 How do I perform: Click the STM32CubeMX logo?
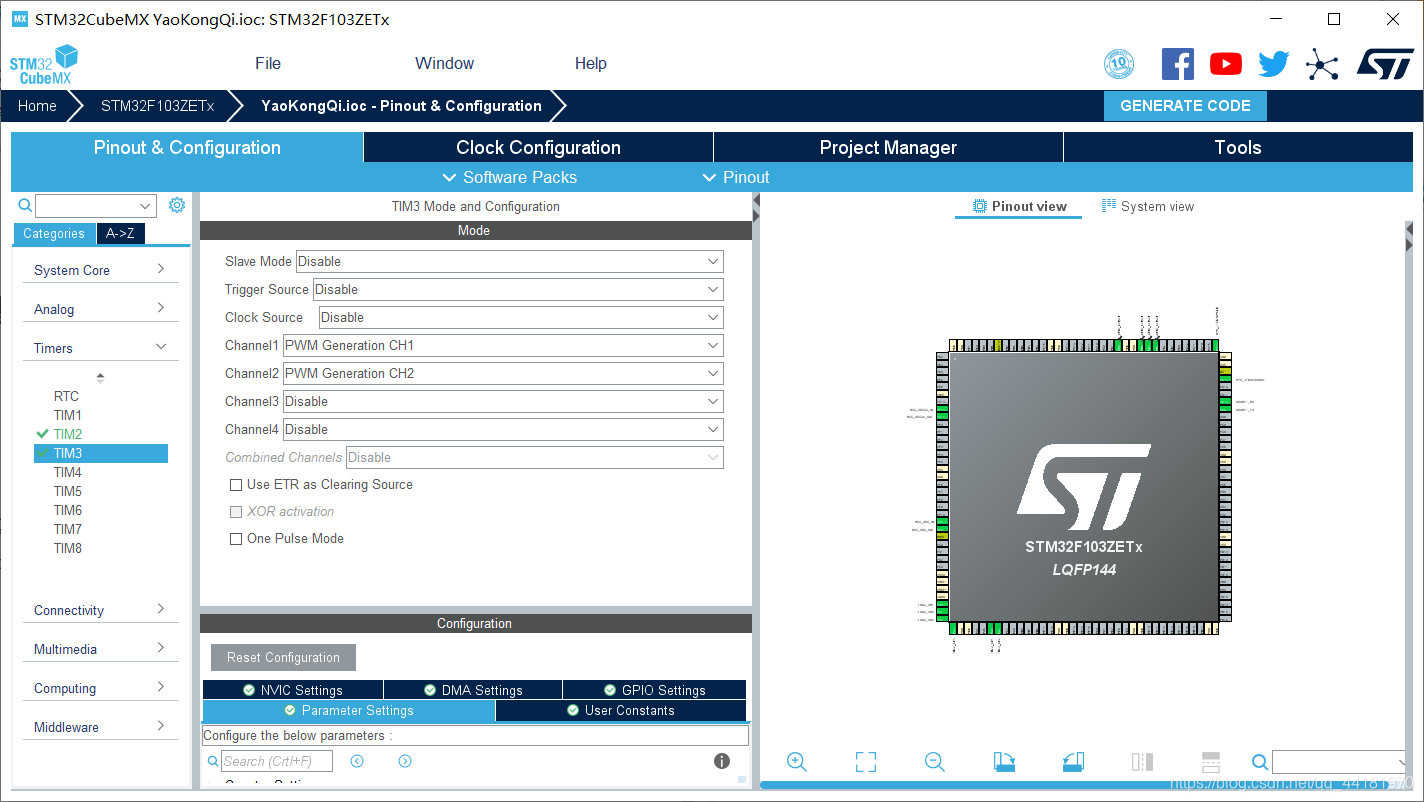[44, 64]
